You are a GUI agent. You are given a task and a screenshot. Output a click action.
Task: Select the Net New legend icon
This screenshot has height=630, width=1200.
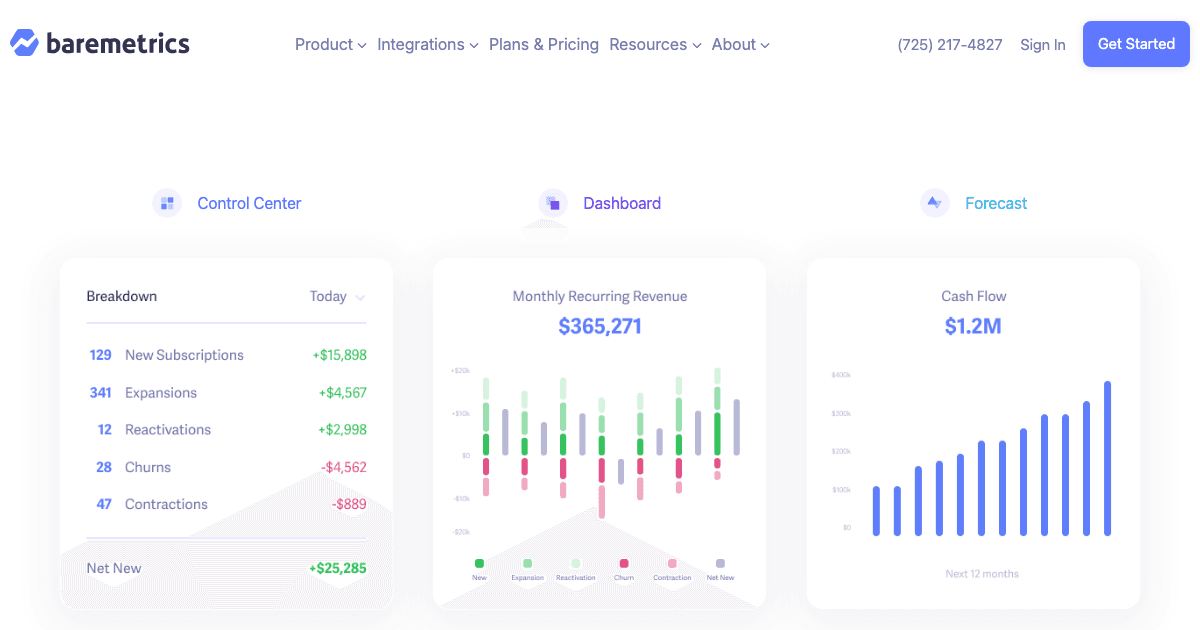tap(722, 563)
